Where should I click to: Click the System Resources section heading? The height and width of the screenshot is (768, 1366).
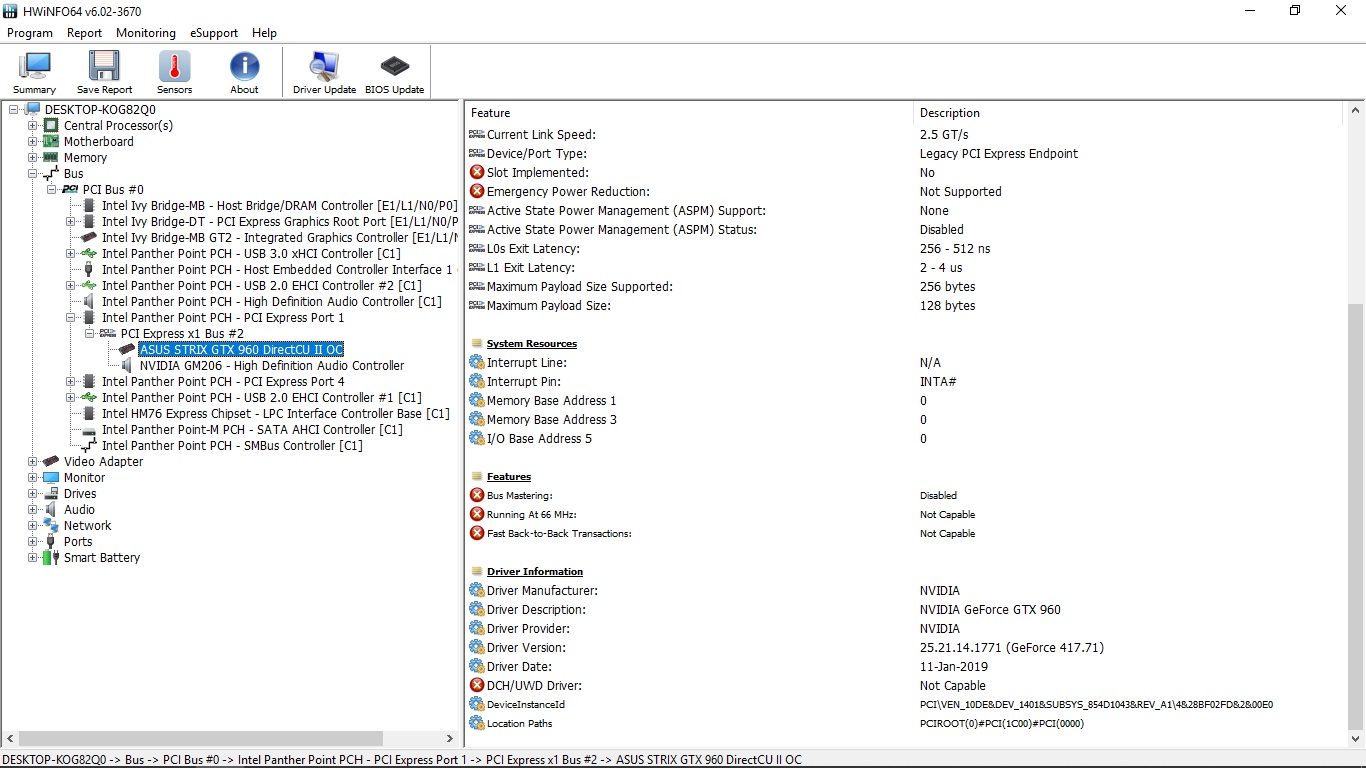click(x=532, y=344)
